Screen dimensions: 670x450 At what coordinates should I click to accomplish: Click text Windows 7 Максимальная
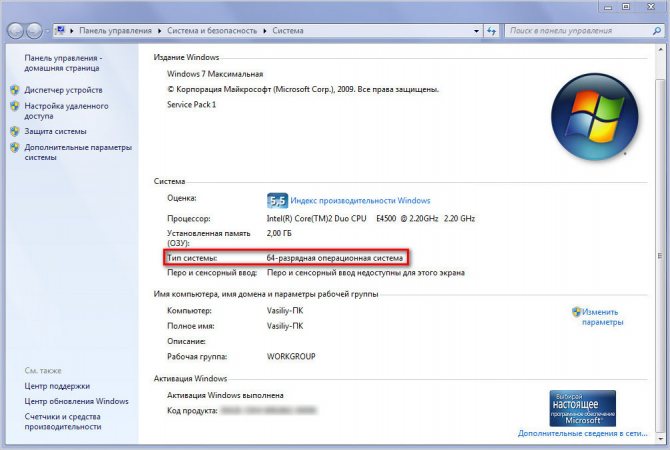[215, 74]
